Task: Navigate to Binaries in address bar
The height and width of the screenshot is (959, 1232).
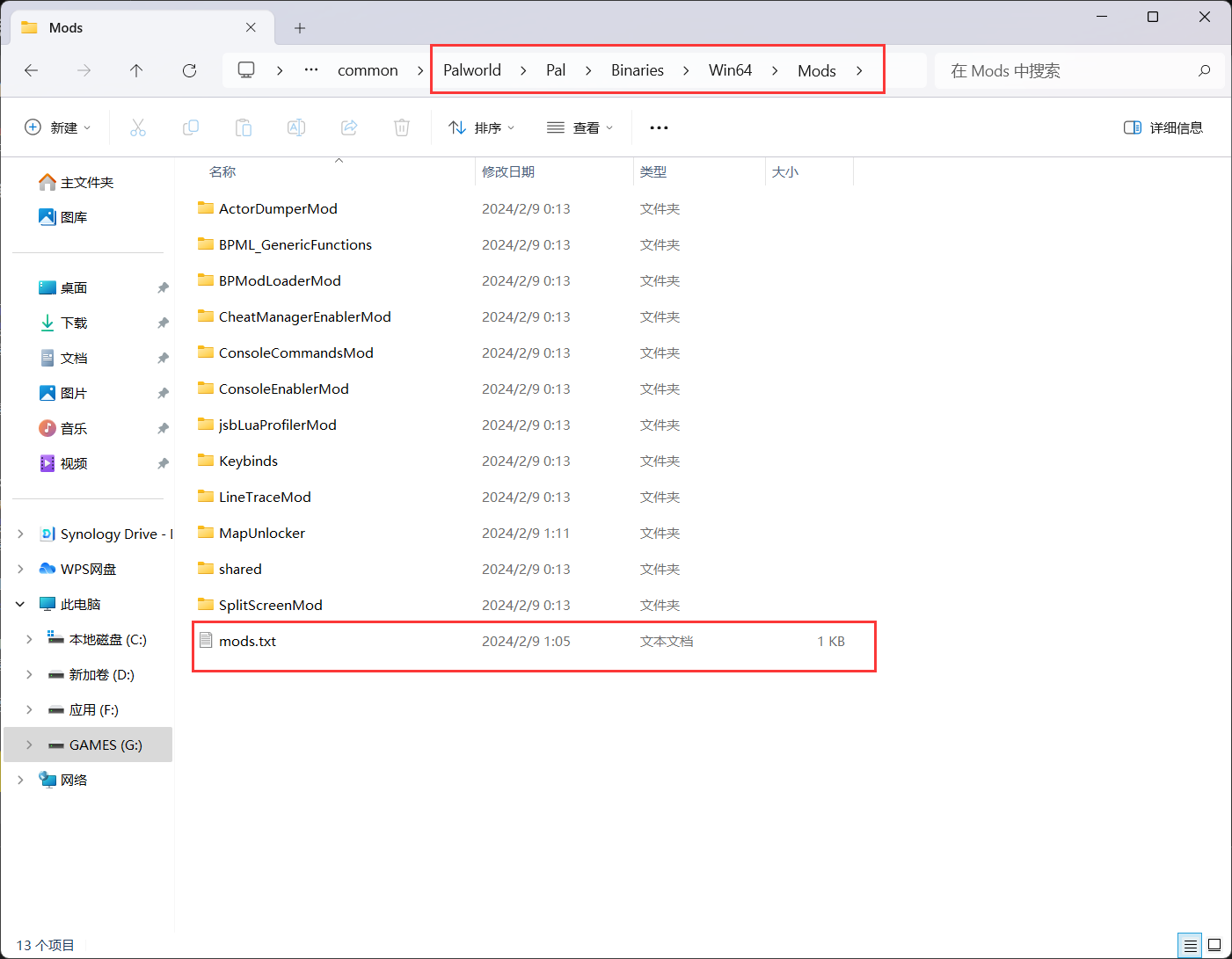Action: click(x=638, y=70)
